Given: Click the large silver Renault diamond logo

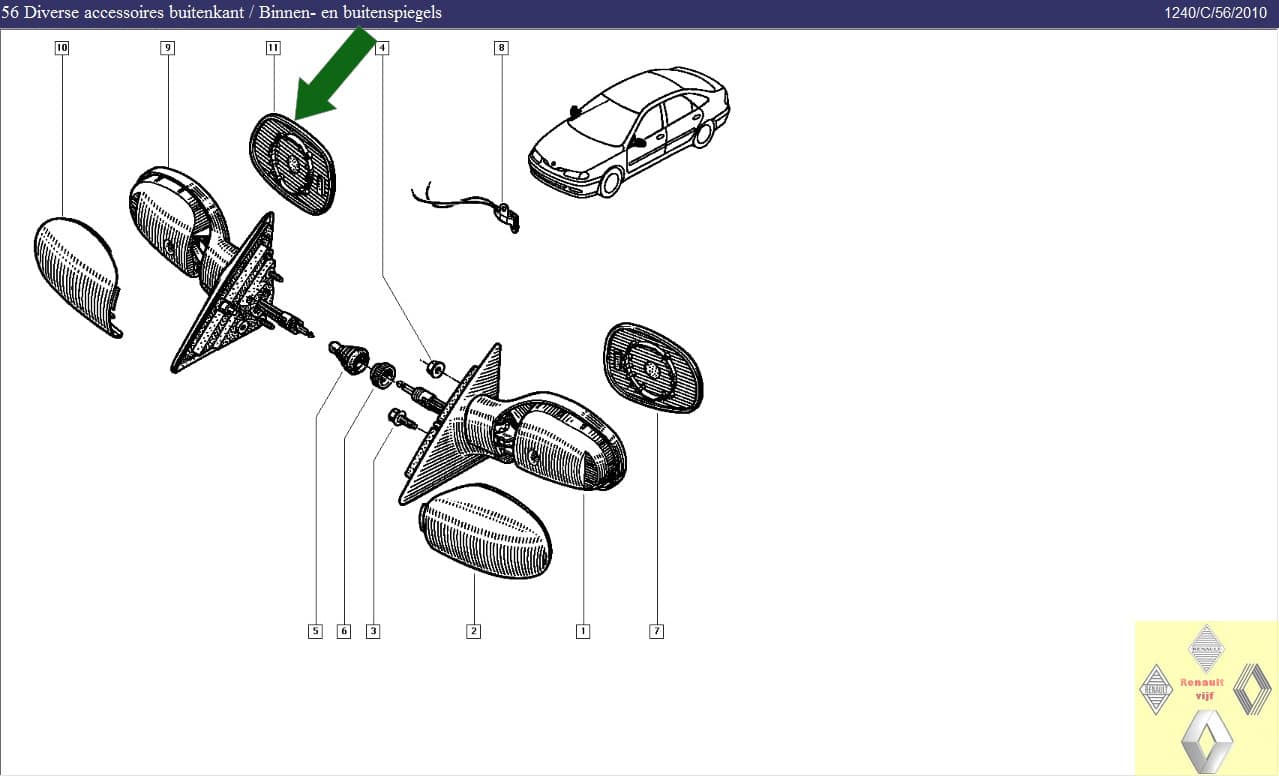Looking at the screenshot, I should point(1206,742).
